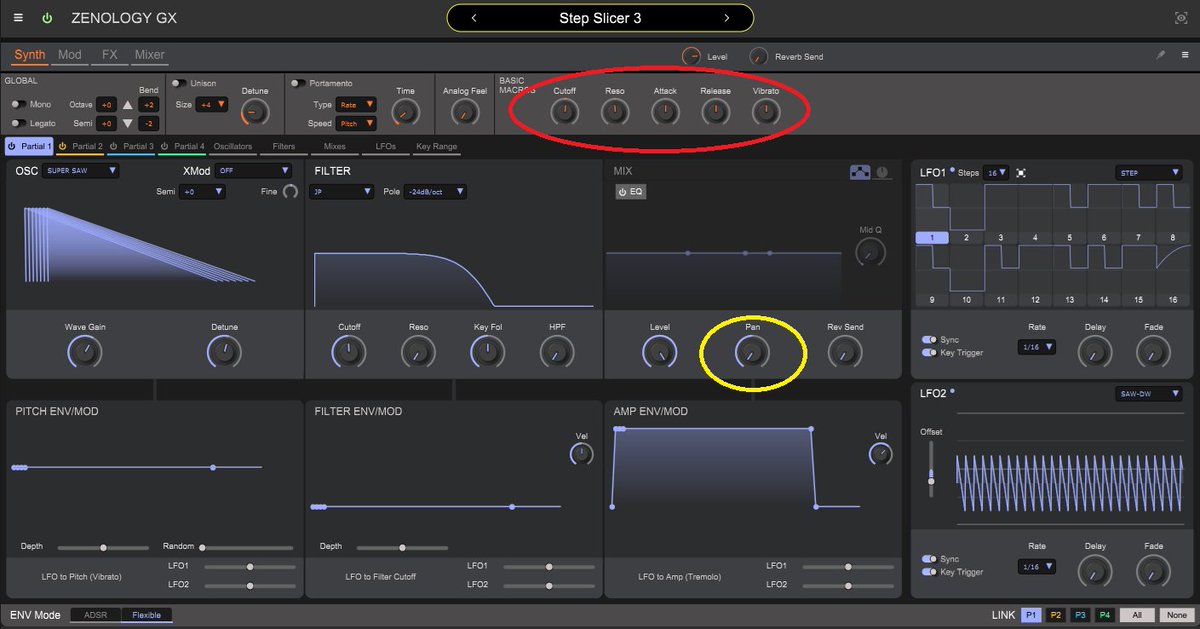Open the Portamento Type dropdown

pos(356,104)
